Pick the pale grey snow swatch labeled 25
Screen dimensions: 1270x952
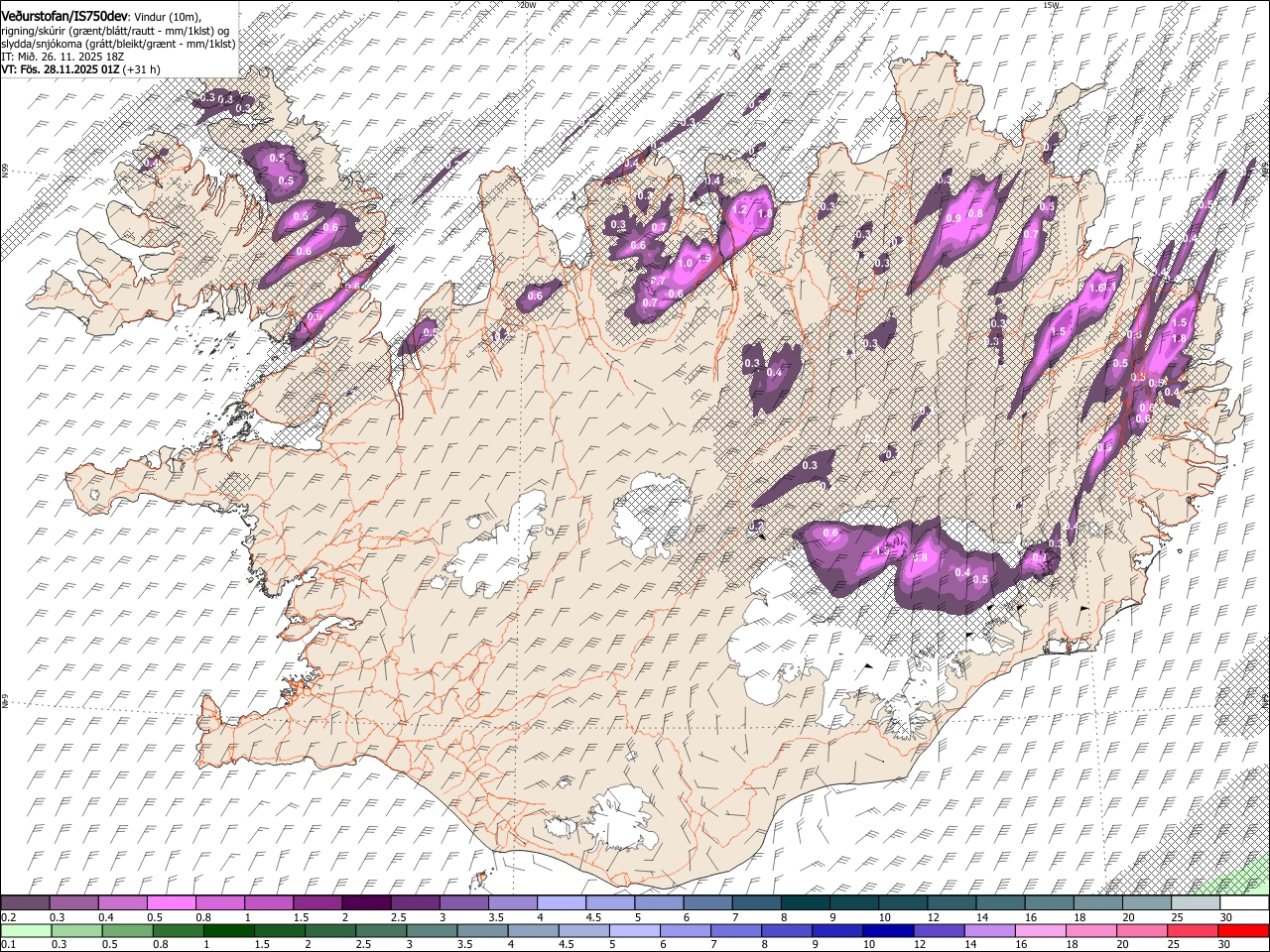click(x=1195, y=903)
